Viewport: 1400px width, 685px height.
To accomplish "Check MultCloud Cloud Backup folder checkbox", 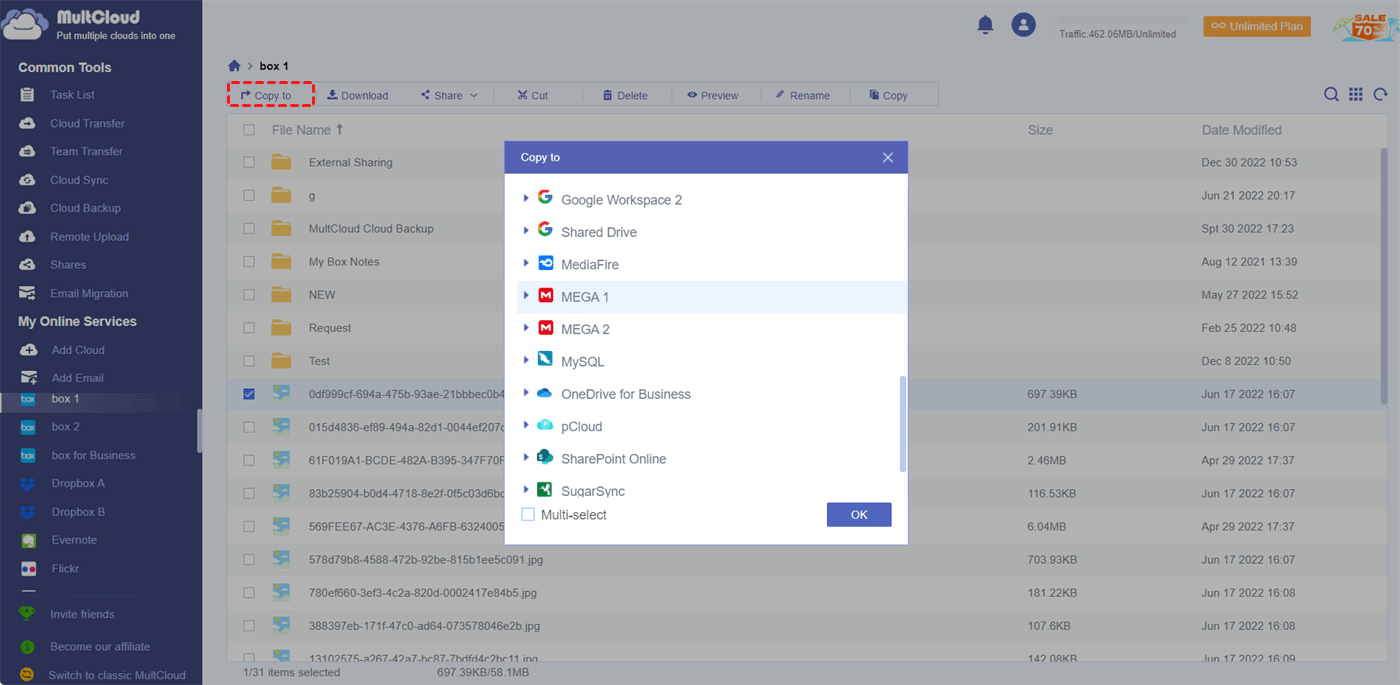I will pos(249,229).
